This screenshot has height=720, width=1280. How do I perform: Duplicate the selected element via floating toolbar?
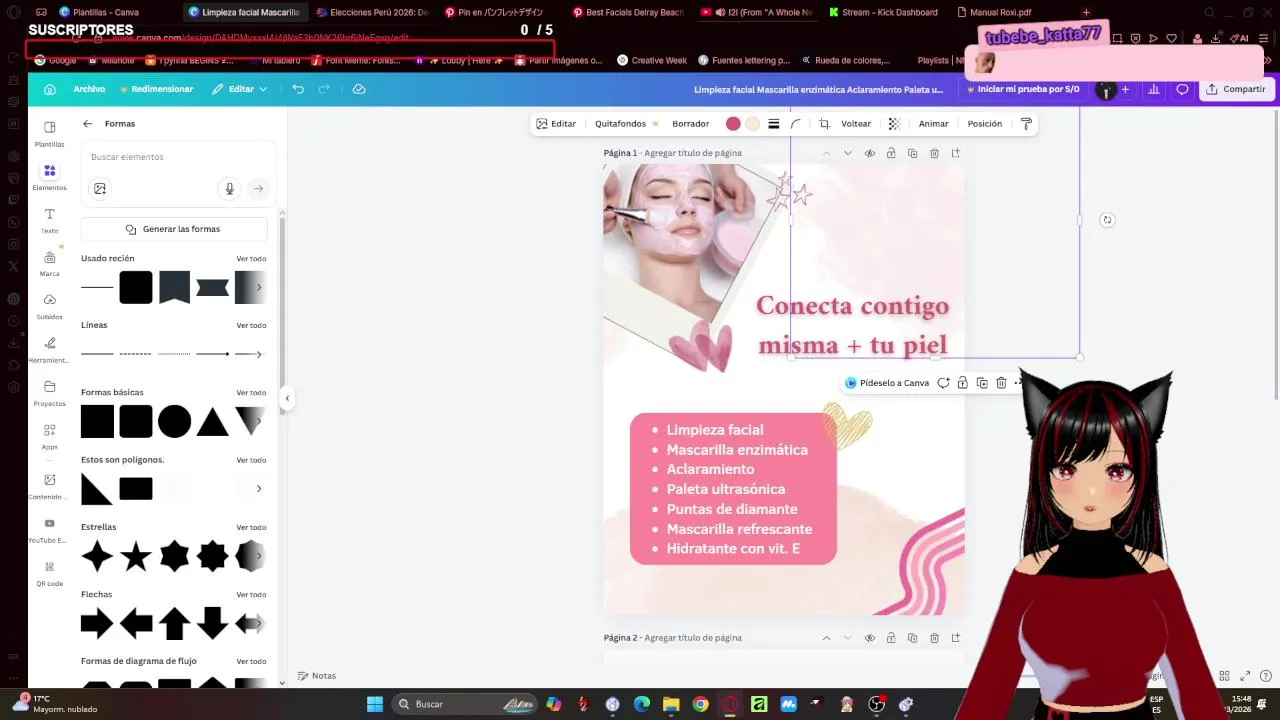tap(982, 383)
